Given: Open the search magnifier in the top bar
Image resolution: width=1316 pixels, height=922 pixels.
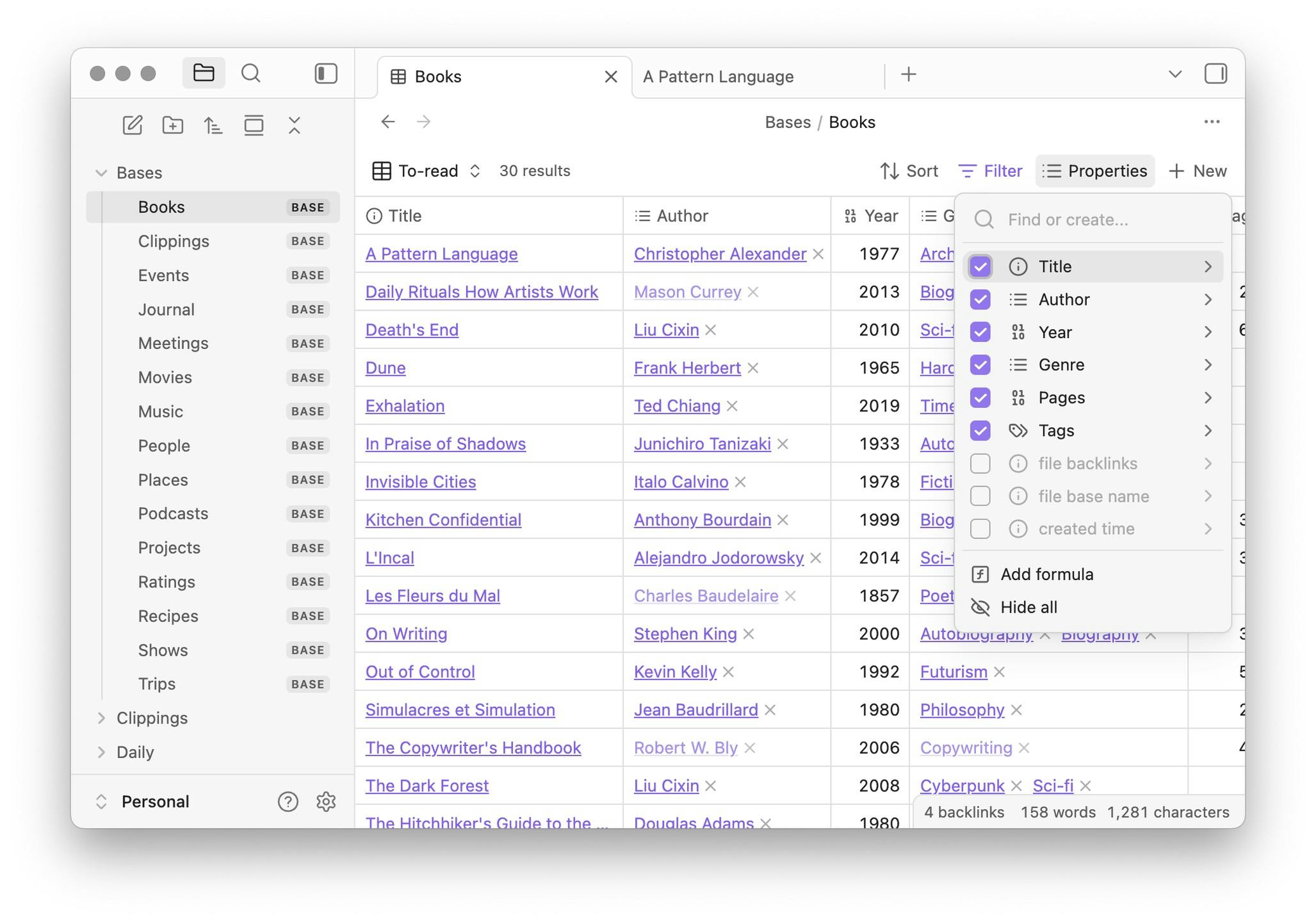Looking at the screenshot, I should 251,73.
